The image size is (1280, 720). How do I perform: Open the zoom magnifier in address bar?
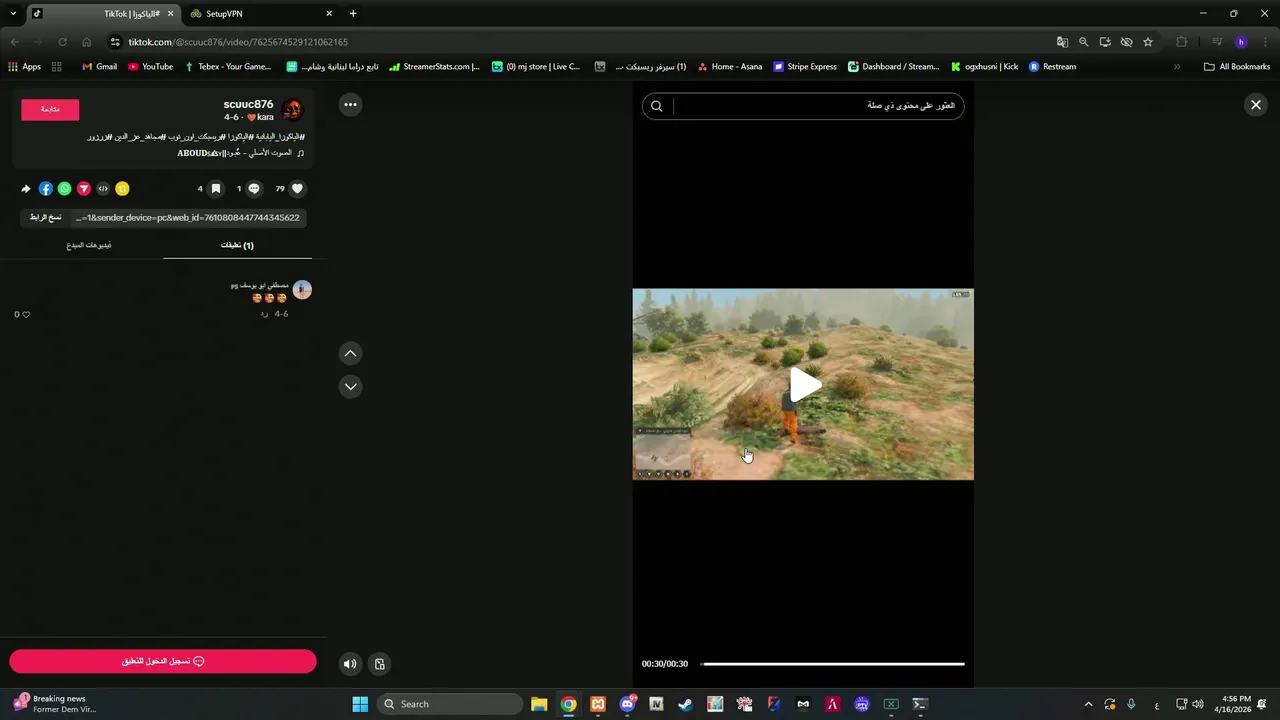[x=1084, y=42]
